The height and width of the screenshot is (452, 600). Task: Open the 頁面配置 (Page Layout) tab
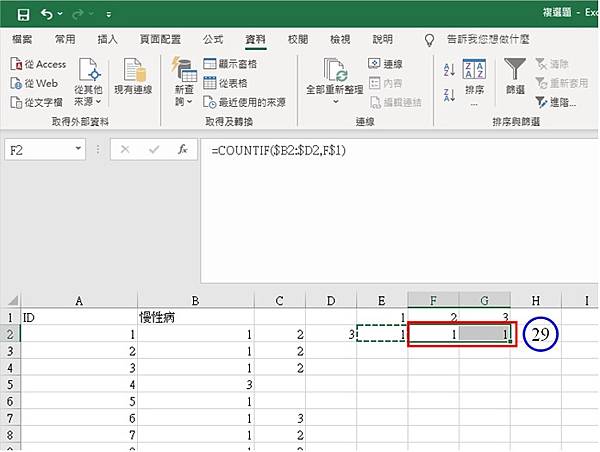160,39
